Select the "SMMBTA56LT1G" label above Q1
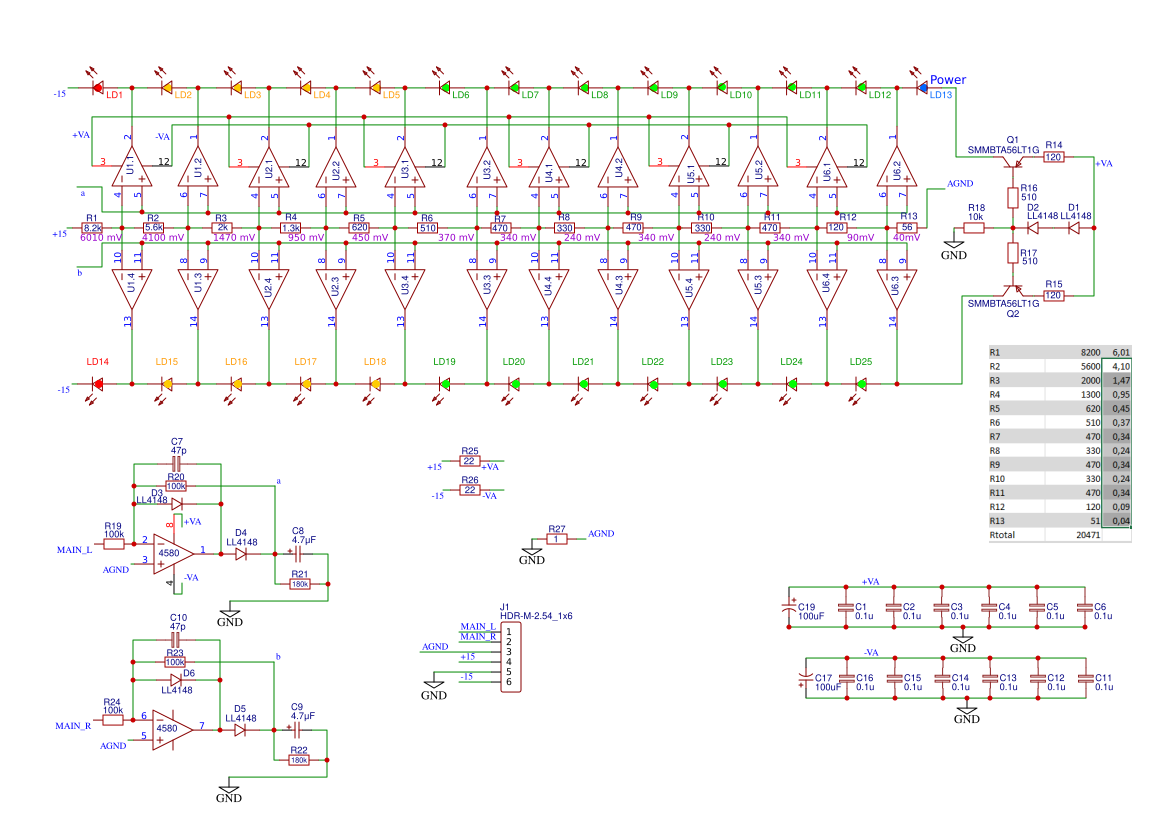 (x=1003, y=150)
